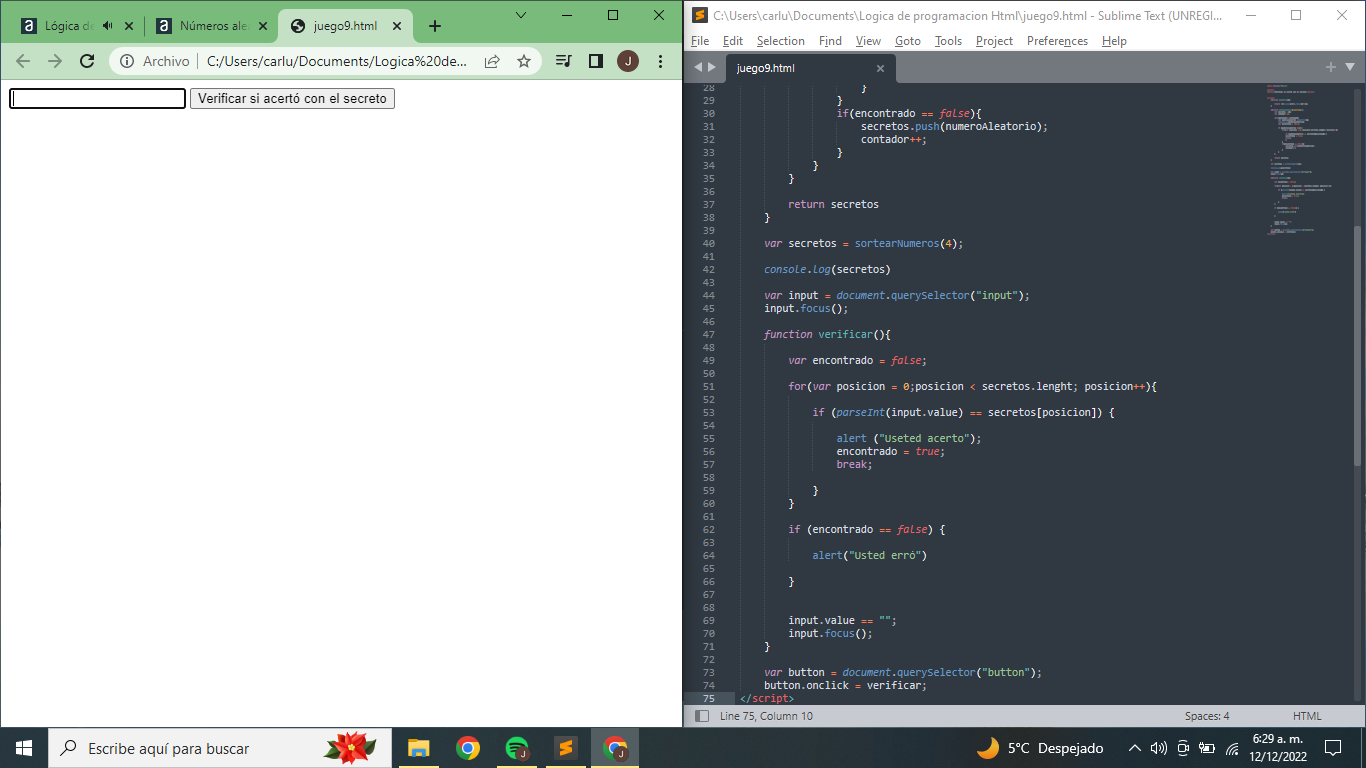This screenshot has height=768, width=1366.
Task: Click the site info icon beside Archivo
Action: [127, 61]
